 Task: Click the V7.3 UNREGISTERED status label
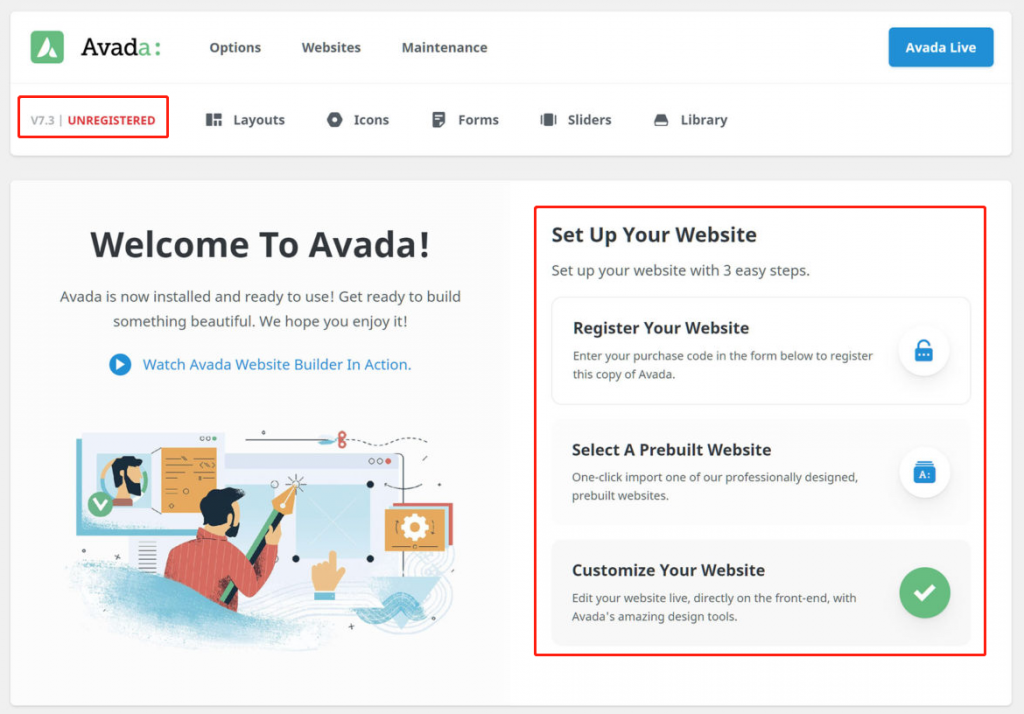click(x=93, y=120)
